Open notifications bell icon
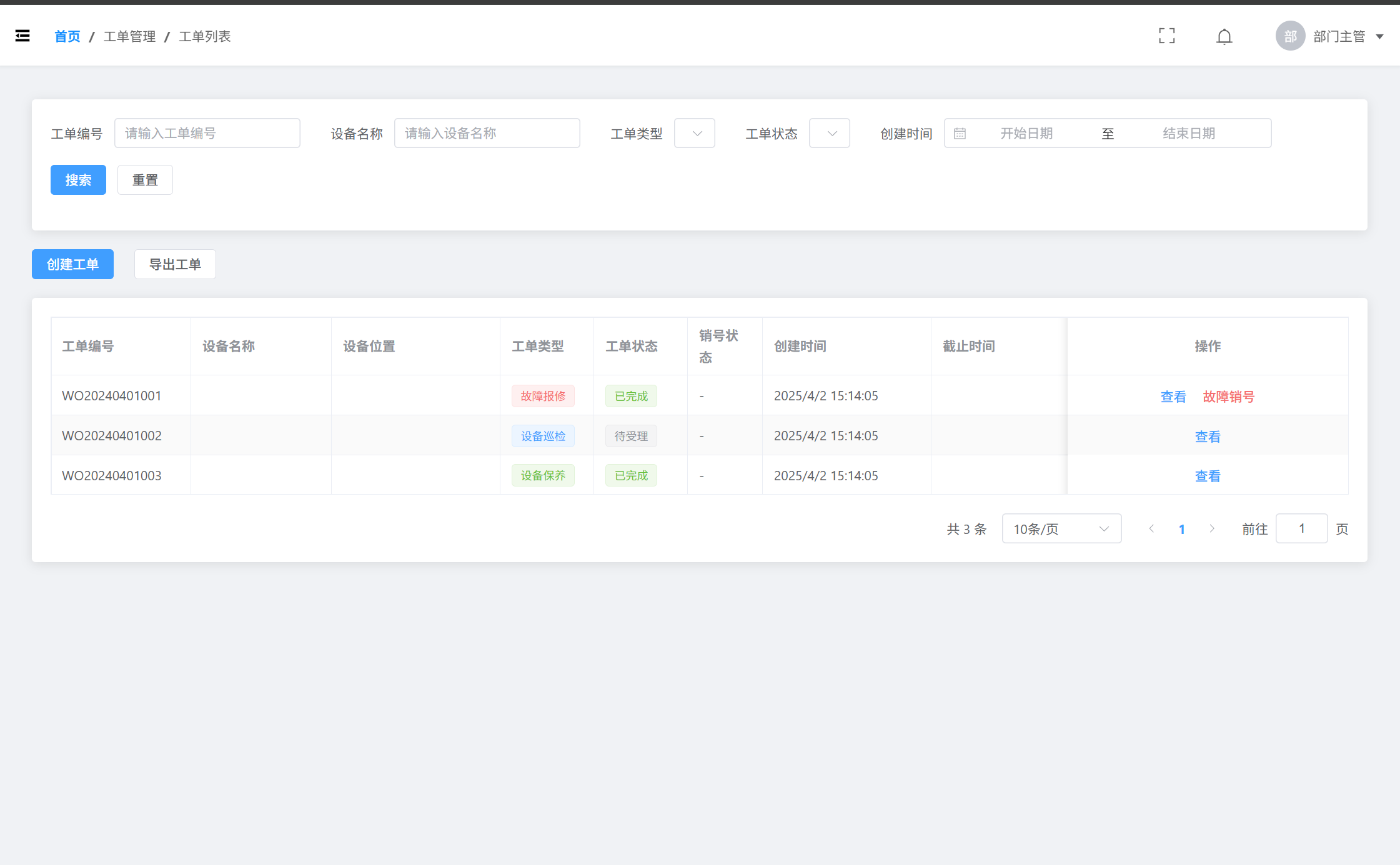The width and height of the screenshot is (1400, 865). (x=1224, y=36)
